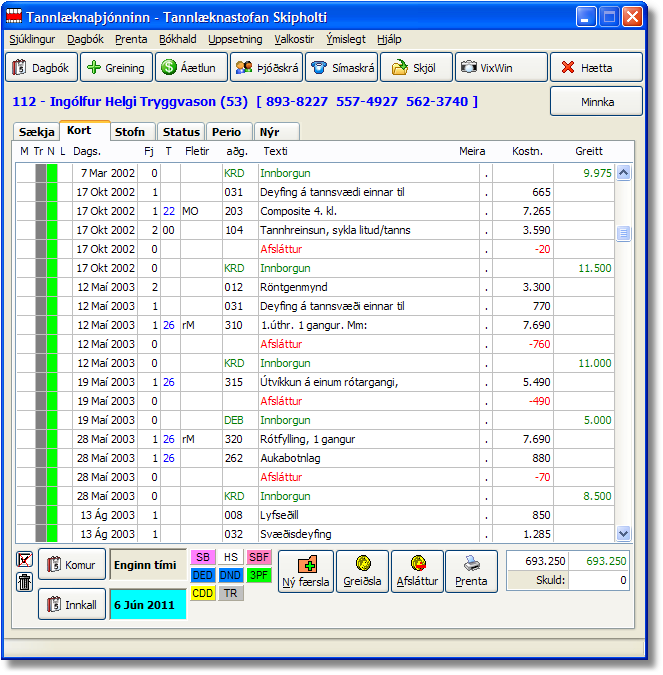Select the Composite 4. kl. row
663x675 pixels.
pos(315,211)
